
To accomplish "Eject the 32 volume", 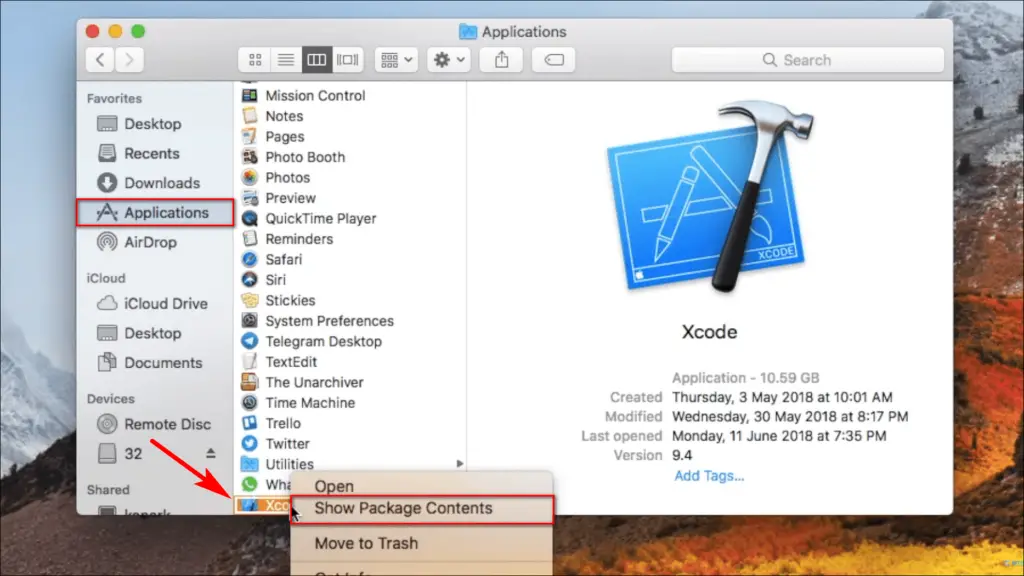I will pos(210,453).
